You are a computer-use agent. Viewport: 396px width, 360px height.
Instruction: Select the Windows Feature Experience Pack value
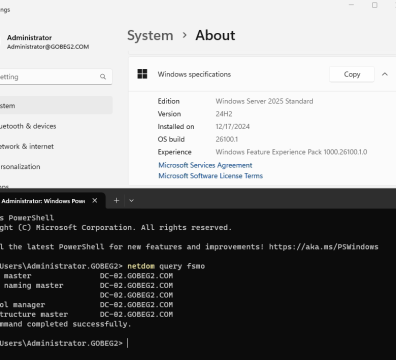(291, 152)
